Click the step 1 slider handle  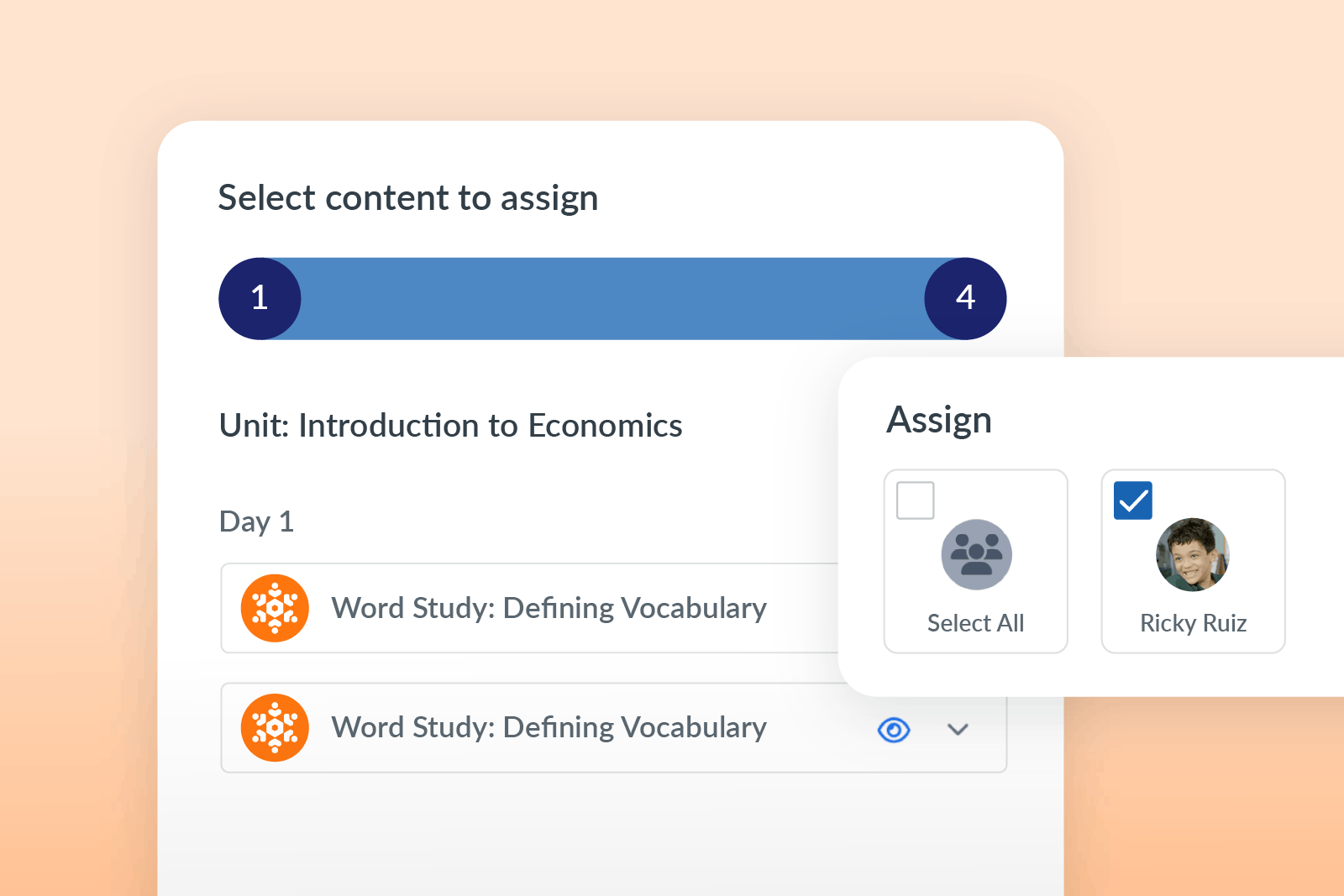click(x=260, y=298)
